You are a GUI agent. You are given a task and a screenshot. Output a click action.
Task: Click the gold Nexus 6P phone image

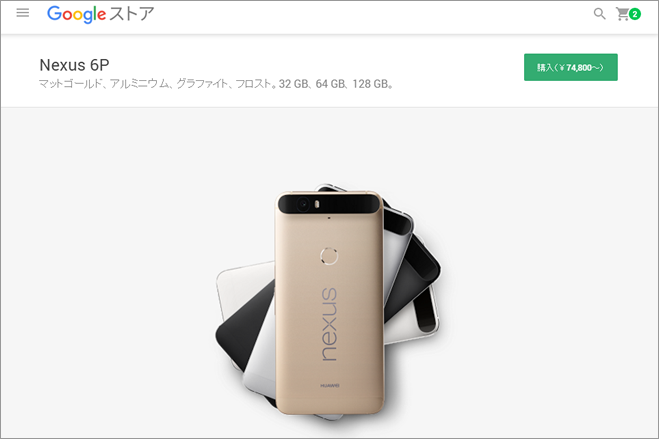click(x=330, y=302)
